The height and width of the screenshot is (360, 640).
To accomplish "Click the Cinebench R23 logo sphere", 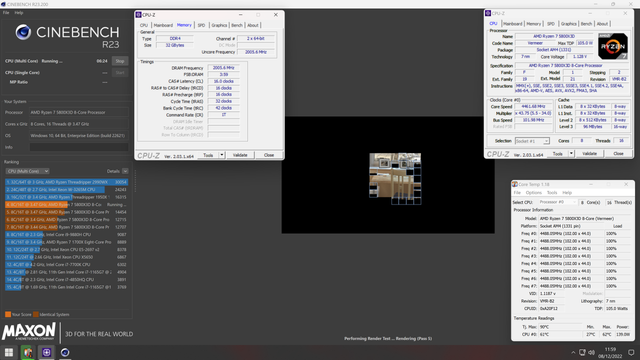I will (x=23, y=32).
